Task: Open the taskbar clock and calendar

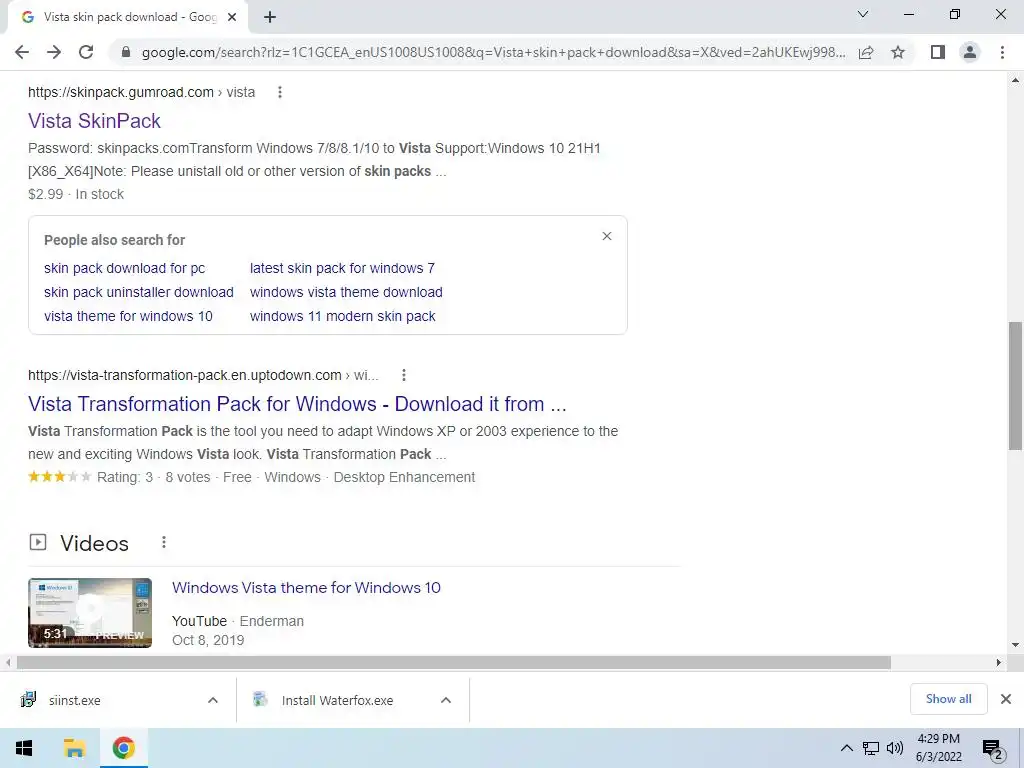Action: pyautogui.click(x=938, y=748)
